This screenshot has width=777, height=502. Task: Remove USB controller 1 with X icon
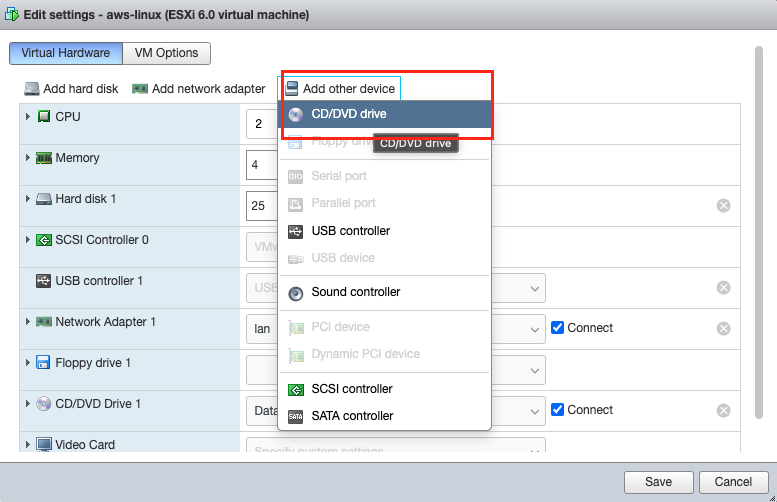click(723, 288)
